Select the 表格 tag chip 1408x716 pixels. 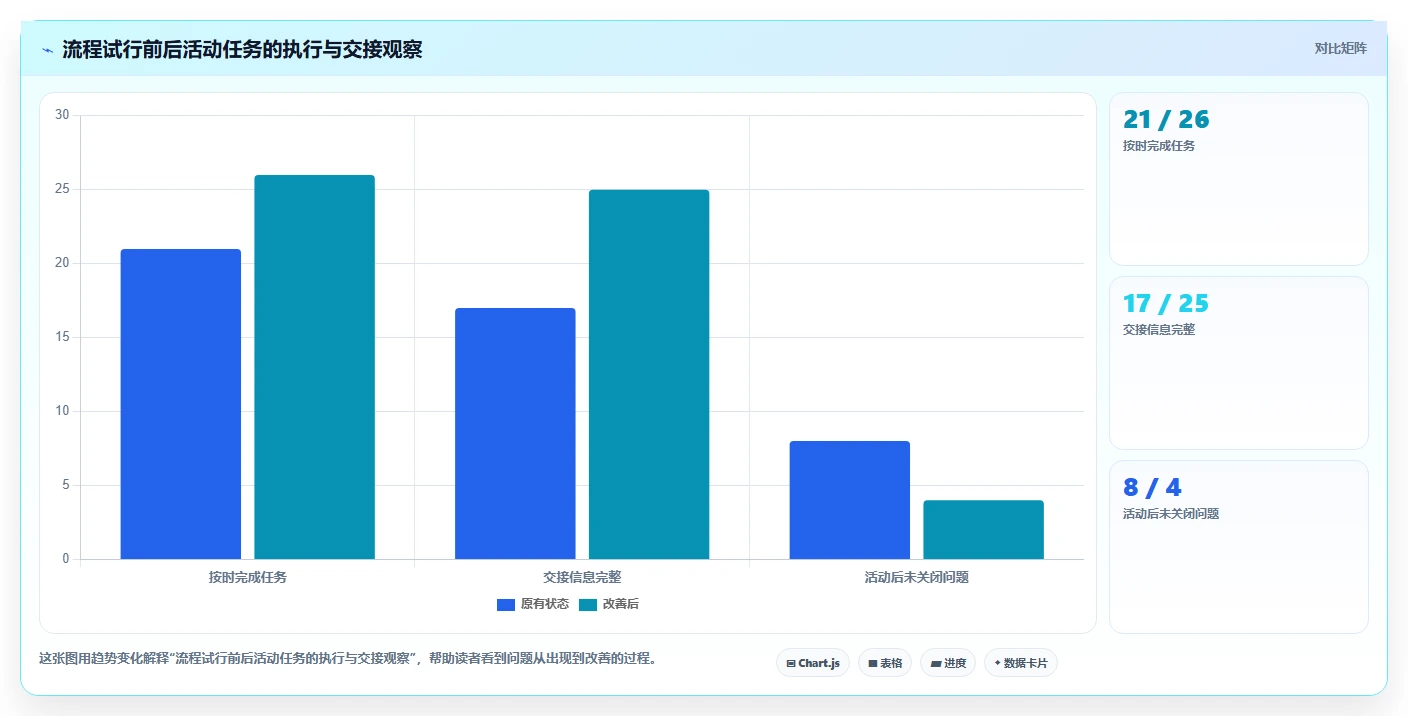(x=885, y=663)
